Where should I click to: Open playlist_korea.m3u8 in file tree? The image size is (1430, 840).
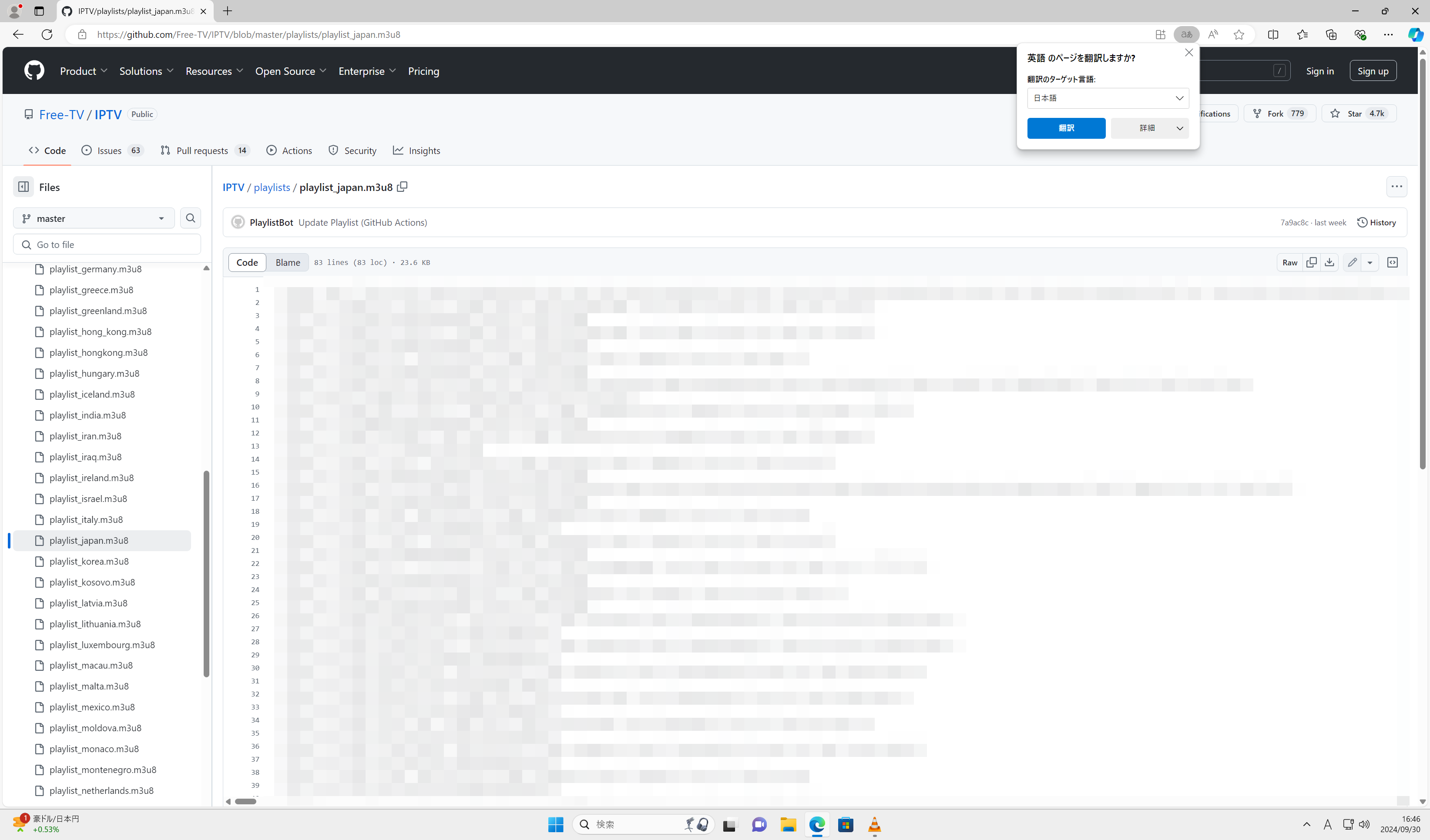pos(89,561)
